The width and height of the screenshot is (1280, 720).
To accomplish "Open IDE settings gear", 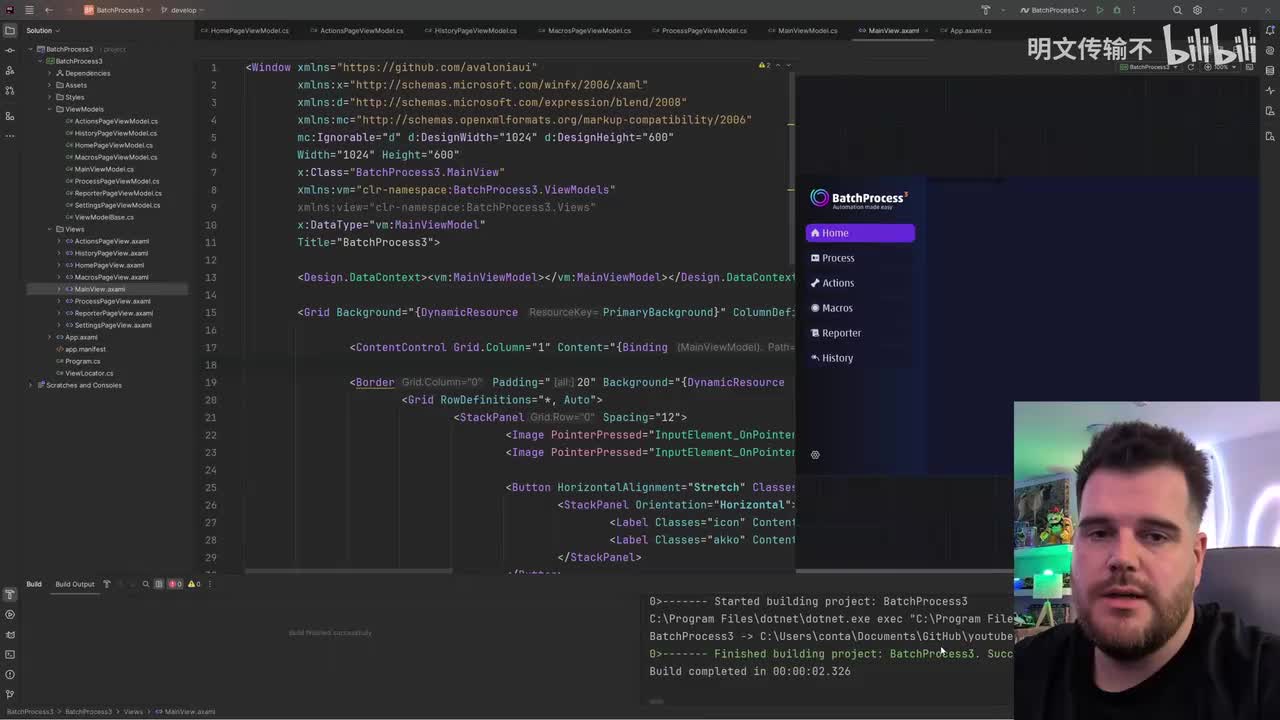I will [x=1197, y=10].
